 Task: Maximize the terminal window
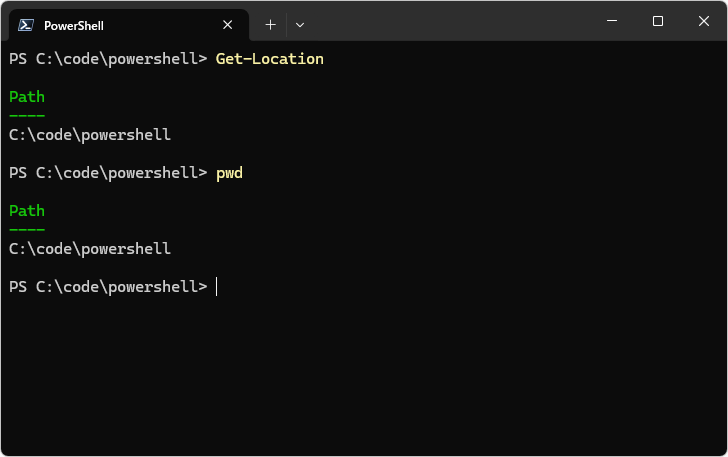(658, 21)
